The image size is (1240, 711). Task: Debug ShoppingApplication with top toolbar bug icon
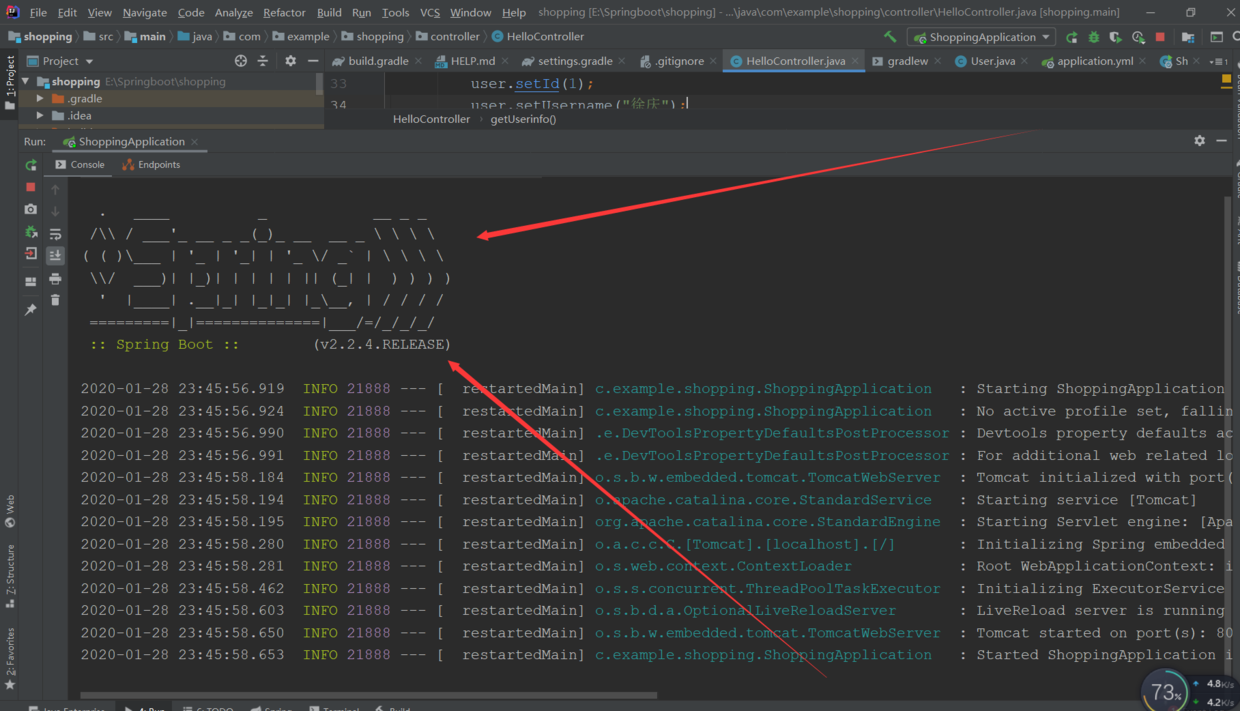[x=1094, y=37]
